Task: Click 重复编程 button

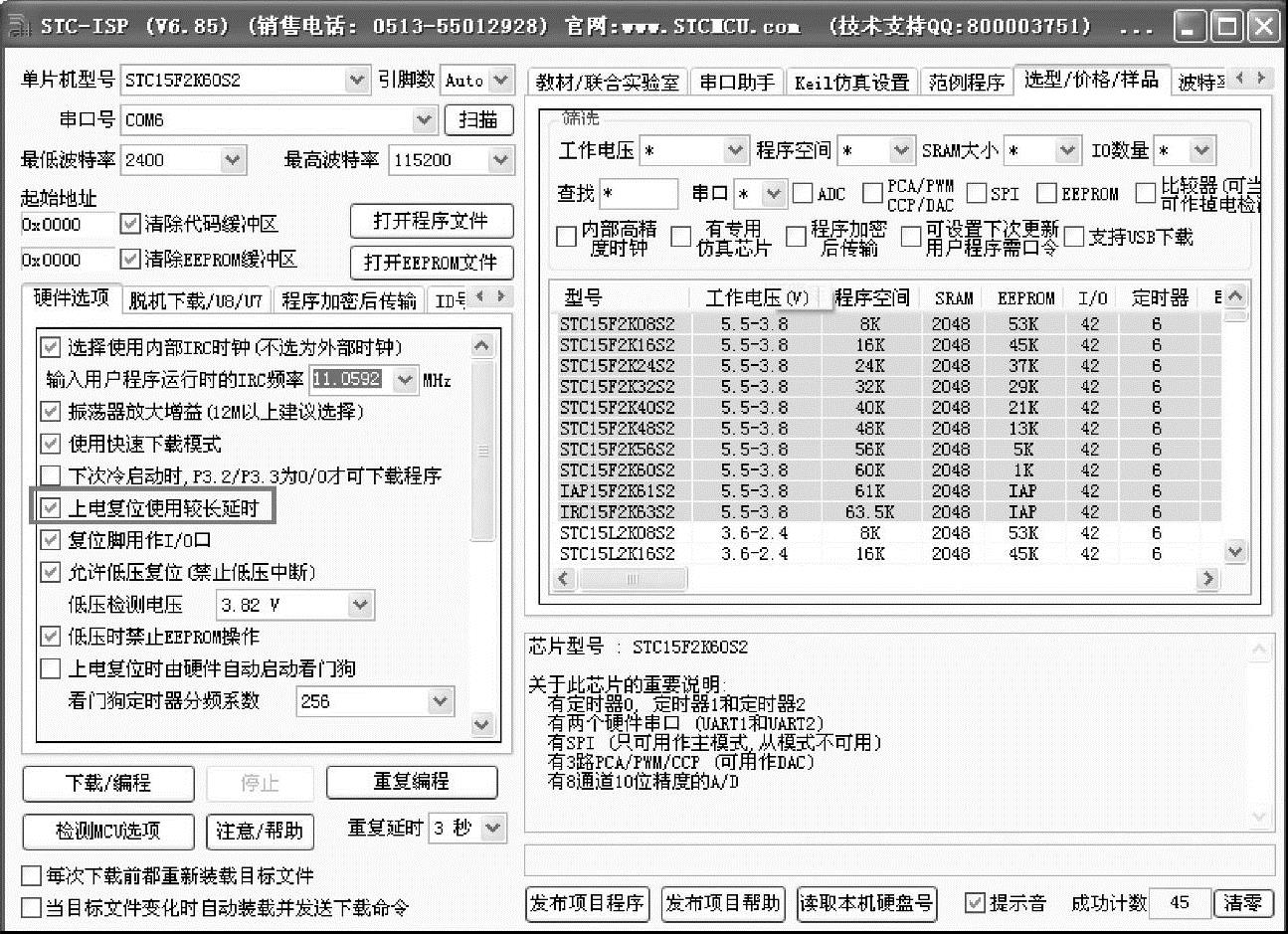Action: (x=412, y=783)
